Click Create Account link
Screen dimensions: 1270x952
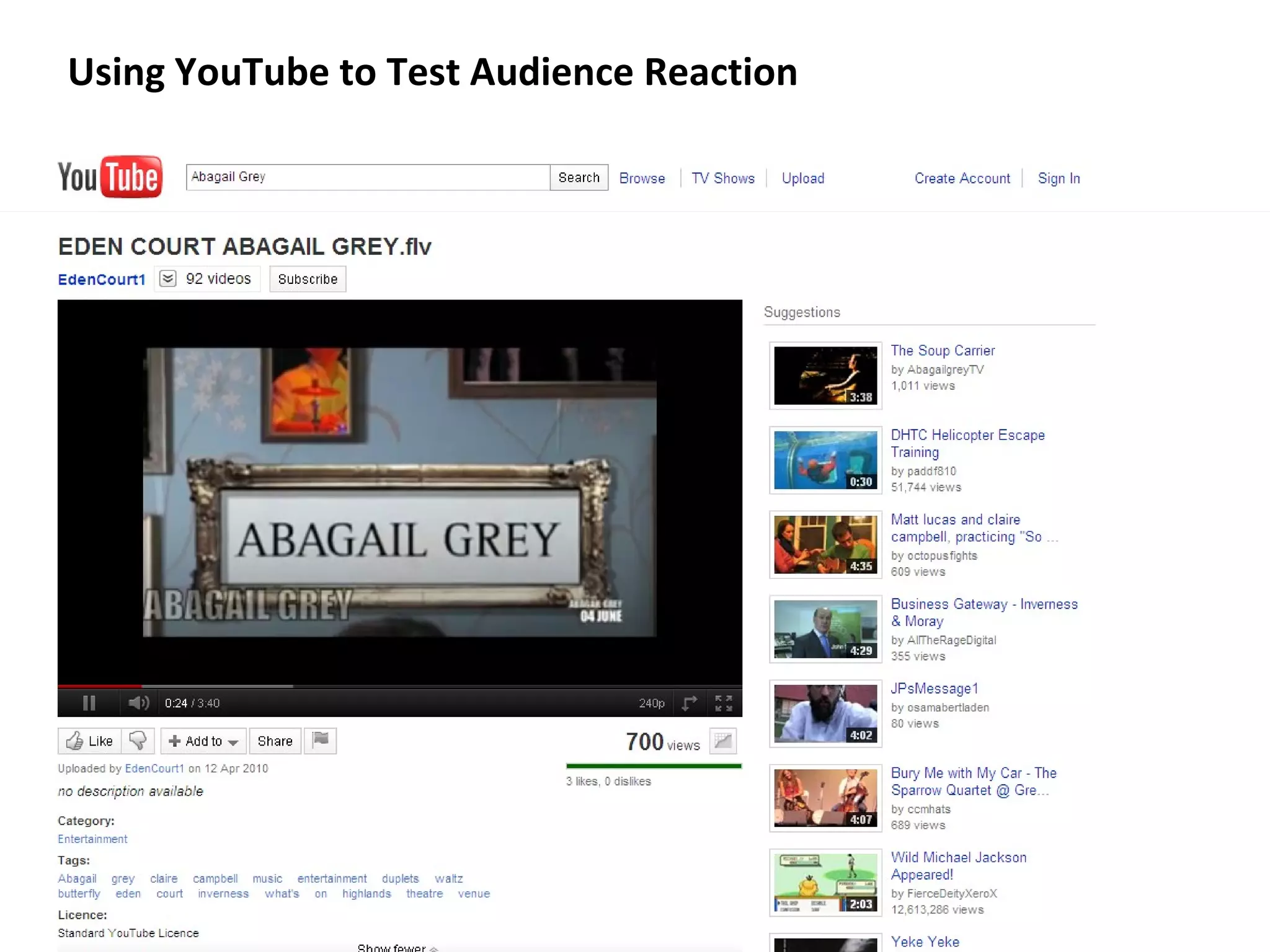tap(962, 178)
